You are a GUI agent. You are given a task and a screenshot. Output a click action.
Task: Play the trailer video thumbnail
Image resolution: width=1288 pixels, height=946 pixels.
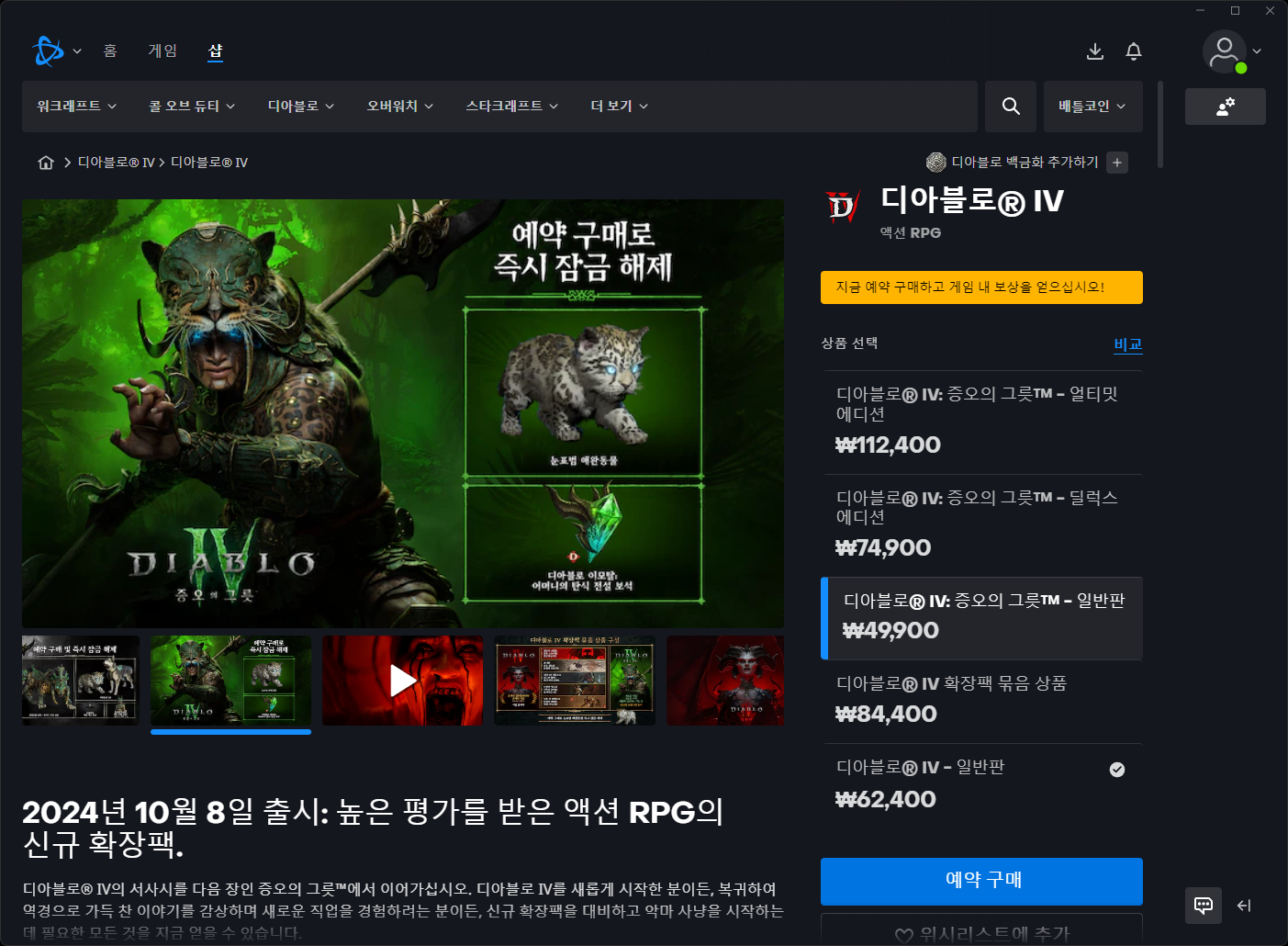[402, 681]
